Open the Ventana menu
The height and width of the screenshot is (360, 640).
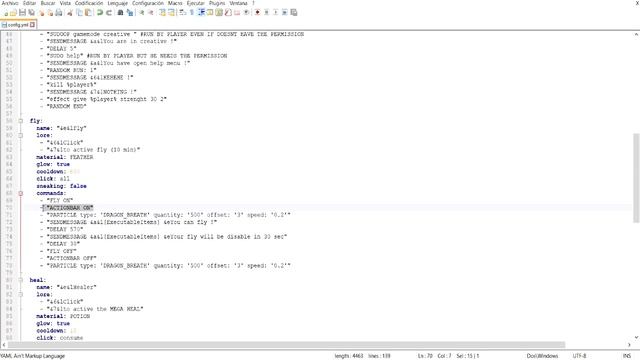(238, 3)
